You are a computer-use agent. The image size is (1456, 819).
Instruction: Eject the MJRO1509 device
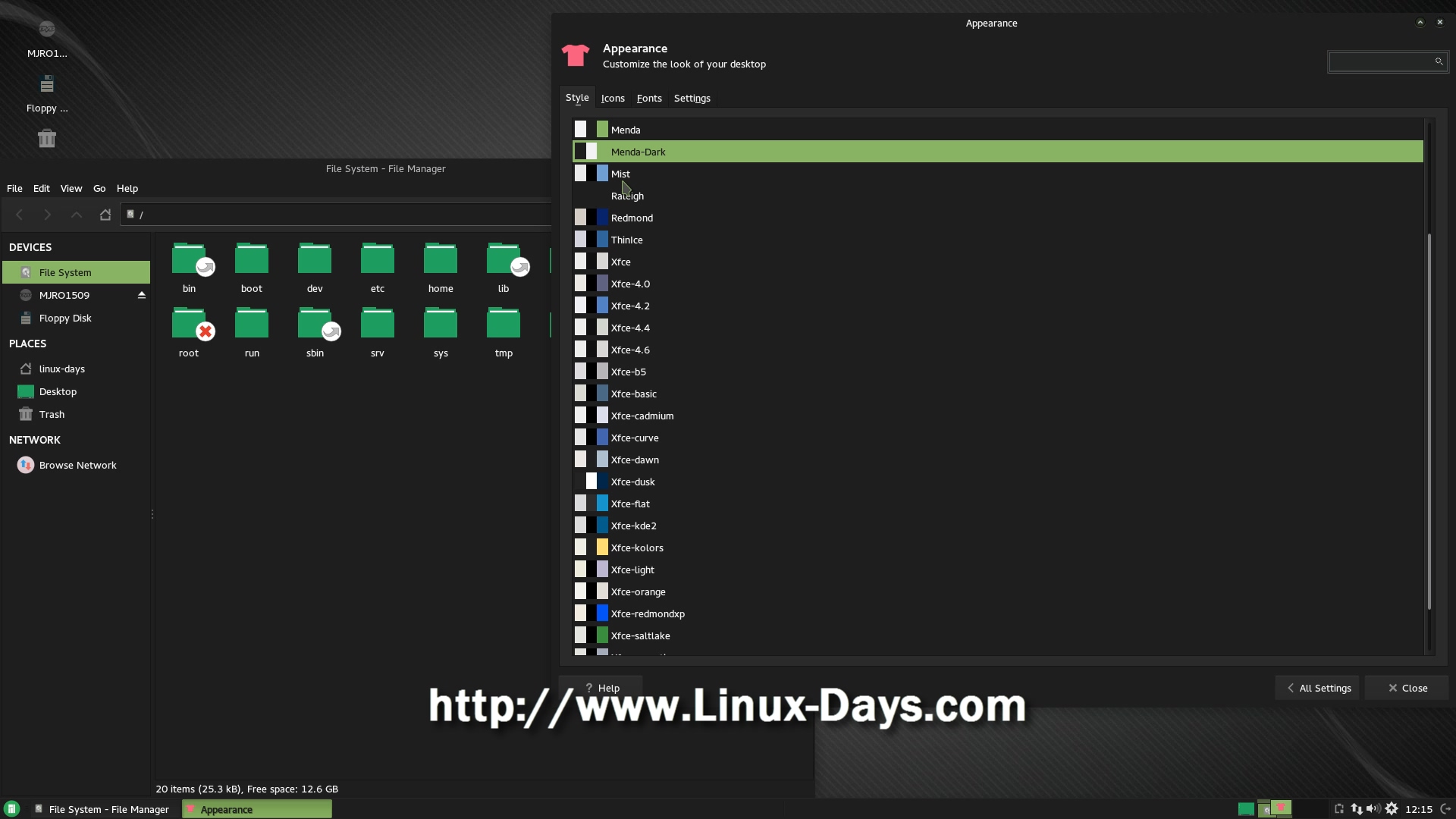coord(141,295)
